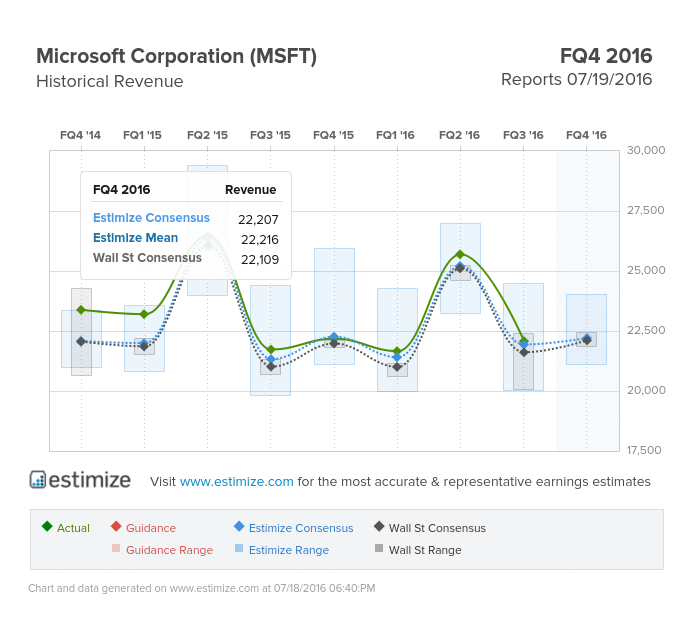Click the Estimize Mean value 22,216
The image size is (685, 620).
(x=260, y=239)
